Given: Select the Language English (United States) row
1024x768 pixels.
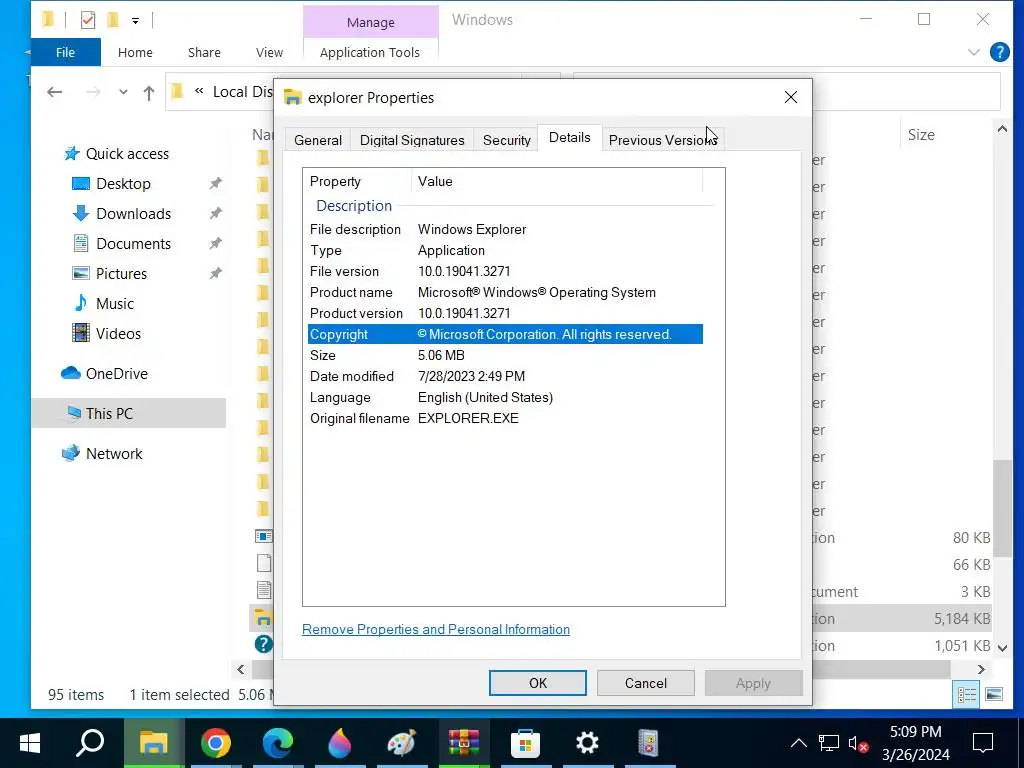Looking at the screenshot, I should [505, 397].
